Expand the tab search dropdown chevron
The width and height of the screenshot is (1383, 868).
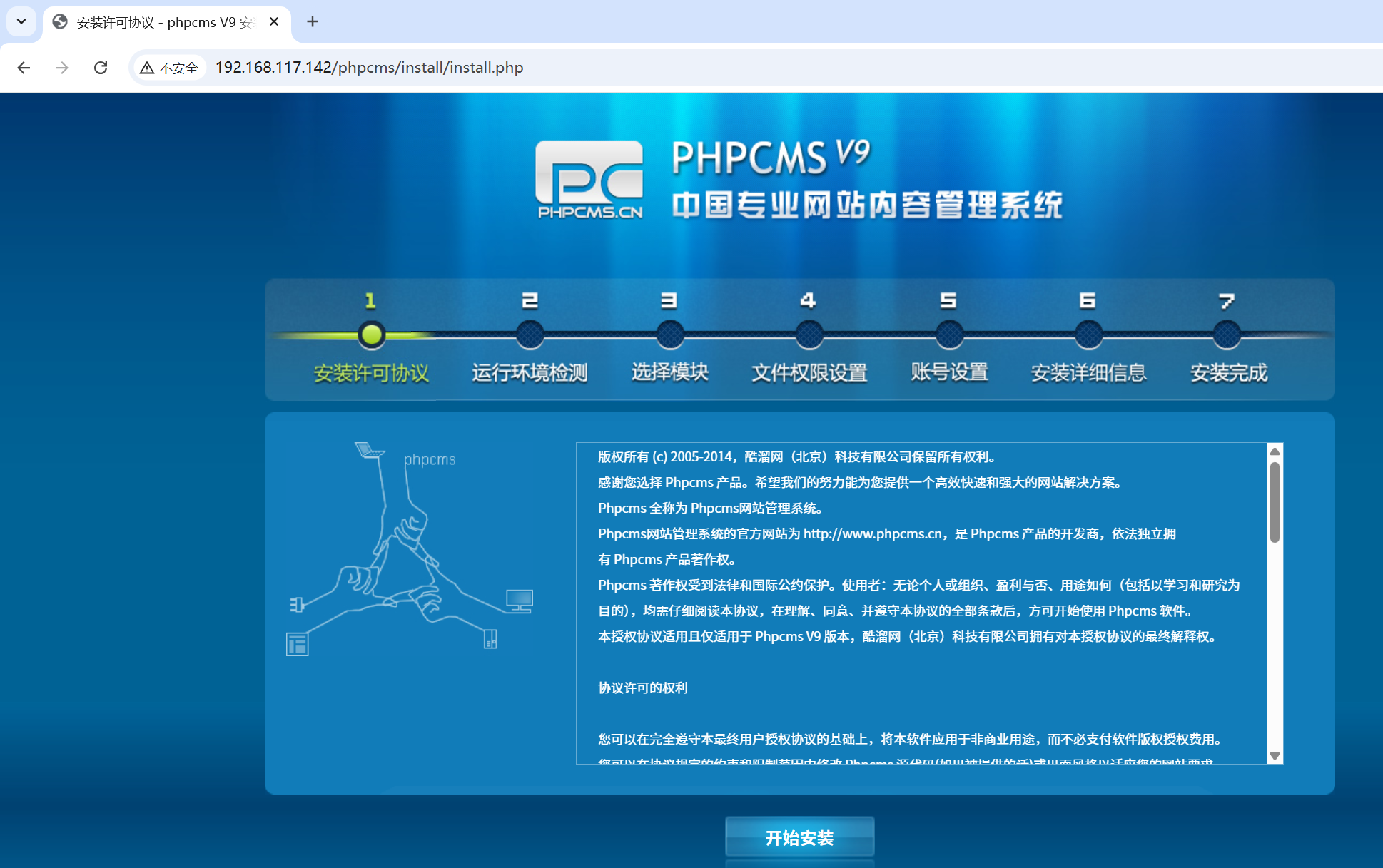click(x=21, y=21)
